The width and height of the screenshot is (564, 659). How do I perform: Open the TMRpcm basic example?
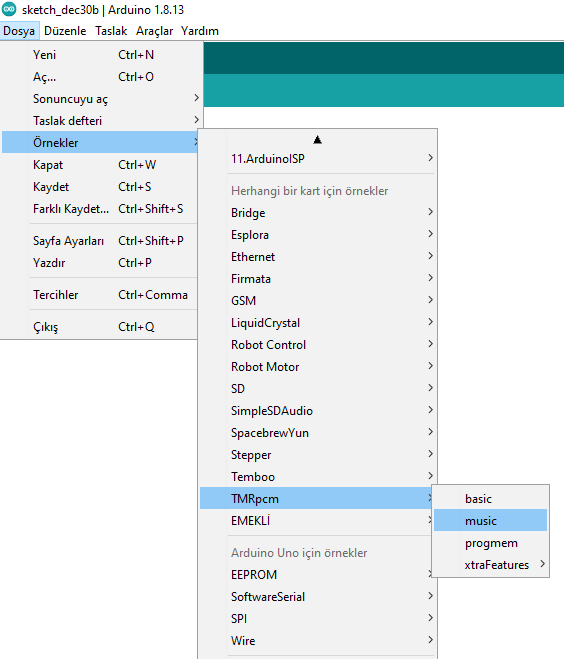[490, 498]
